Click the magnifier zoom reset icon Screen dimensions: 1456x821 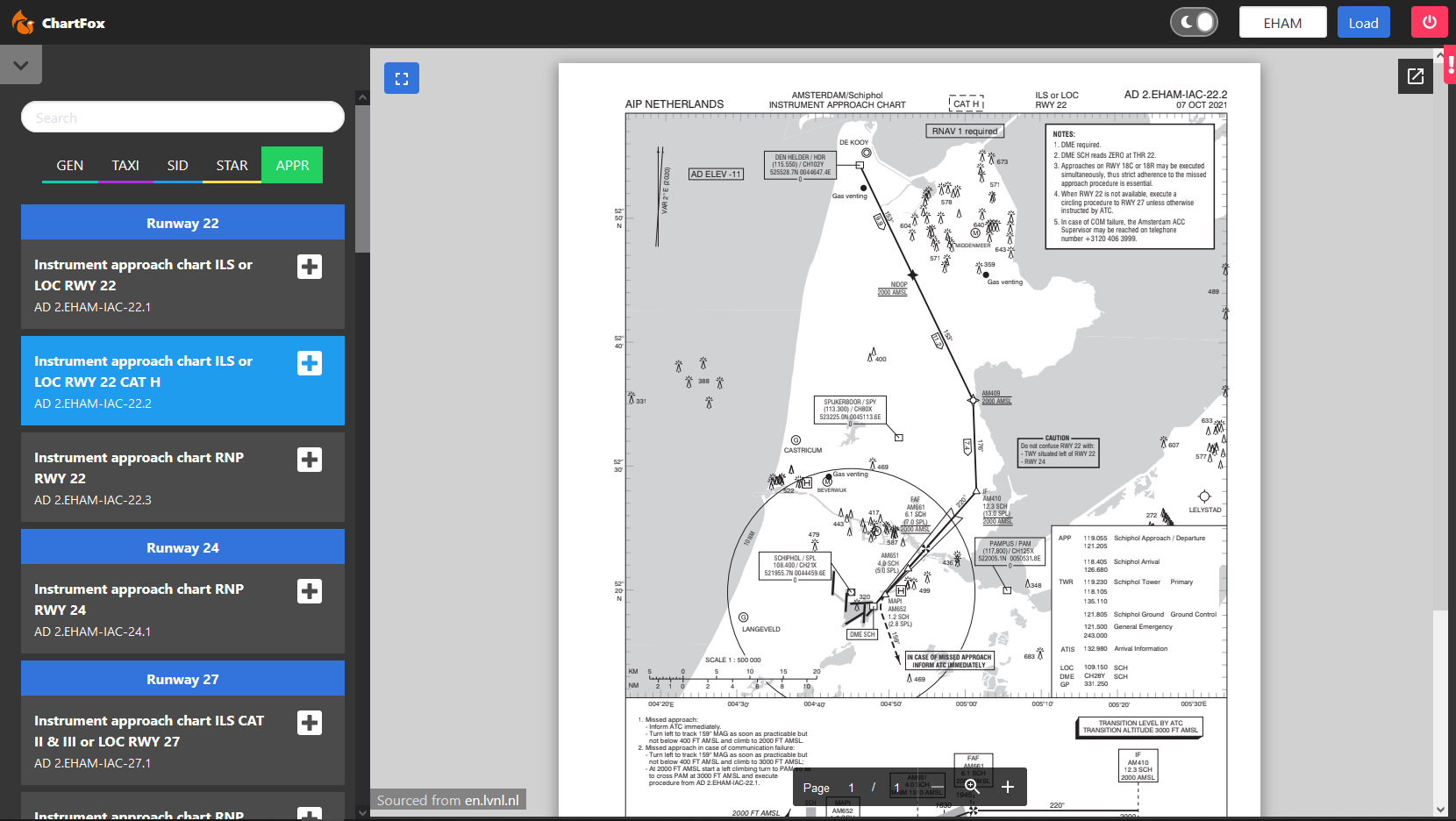[x=972, y=787]
